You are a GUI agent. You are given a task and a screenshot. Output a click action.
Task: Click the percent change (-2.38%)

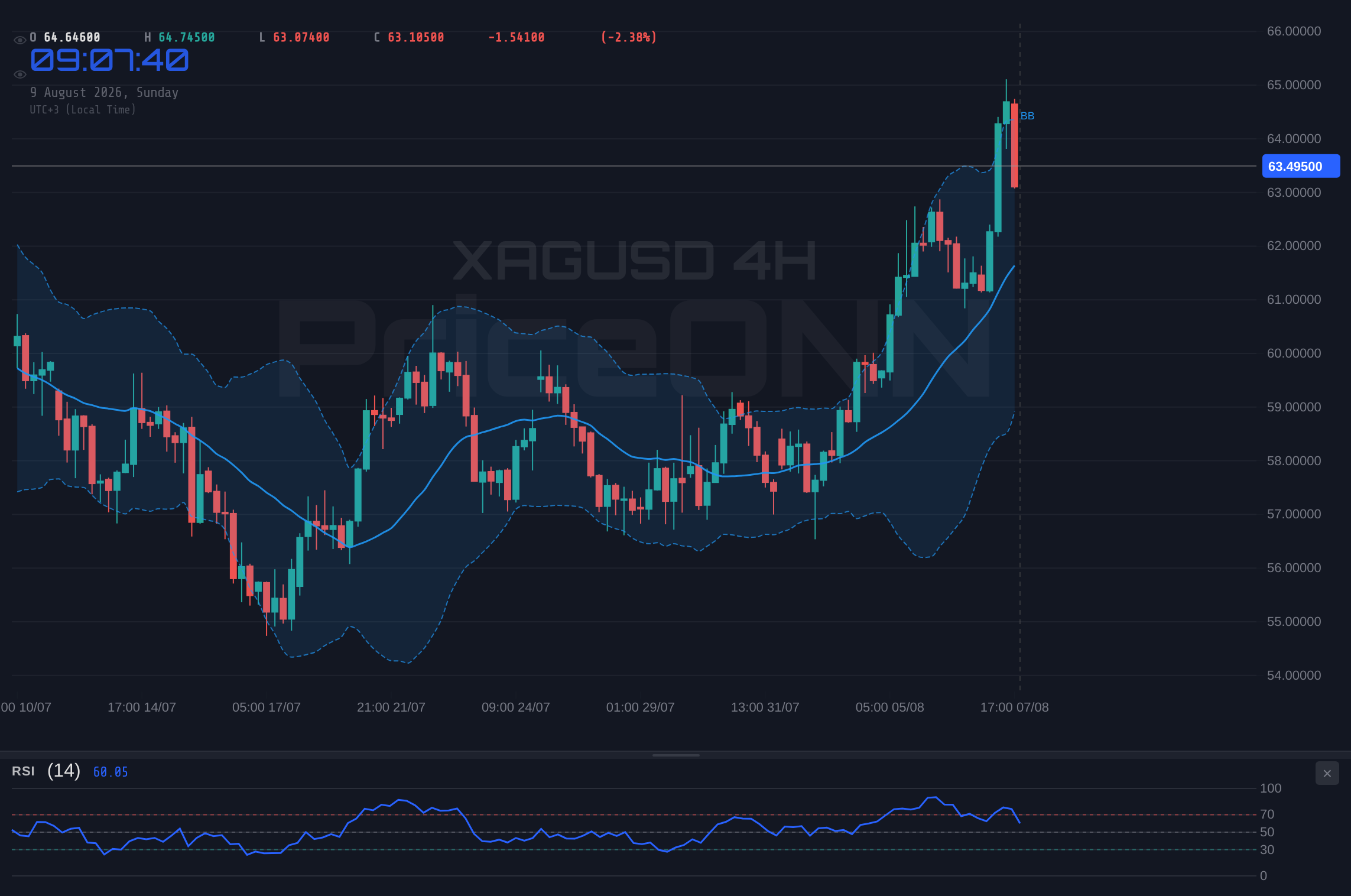tap(629, 37)
